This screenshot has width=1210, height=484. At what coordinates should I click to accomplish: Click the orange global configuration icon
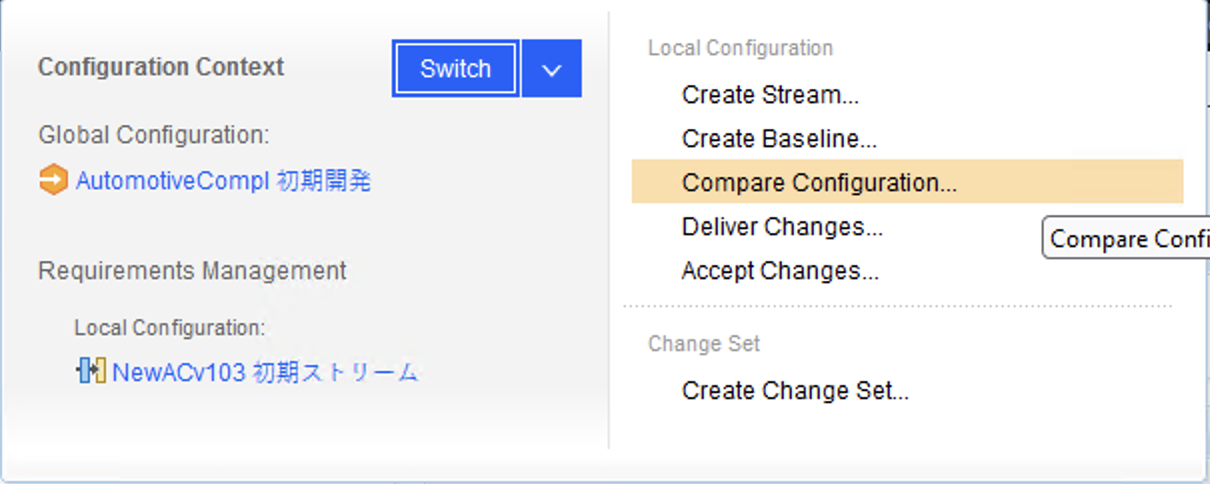pyautogui.click(x=53, y=181)
